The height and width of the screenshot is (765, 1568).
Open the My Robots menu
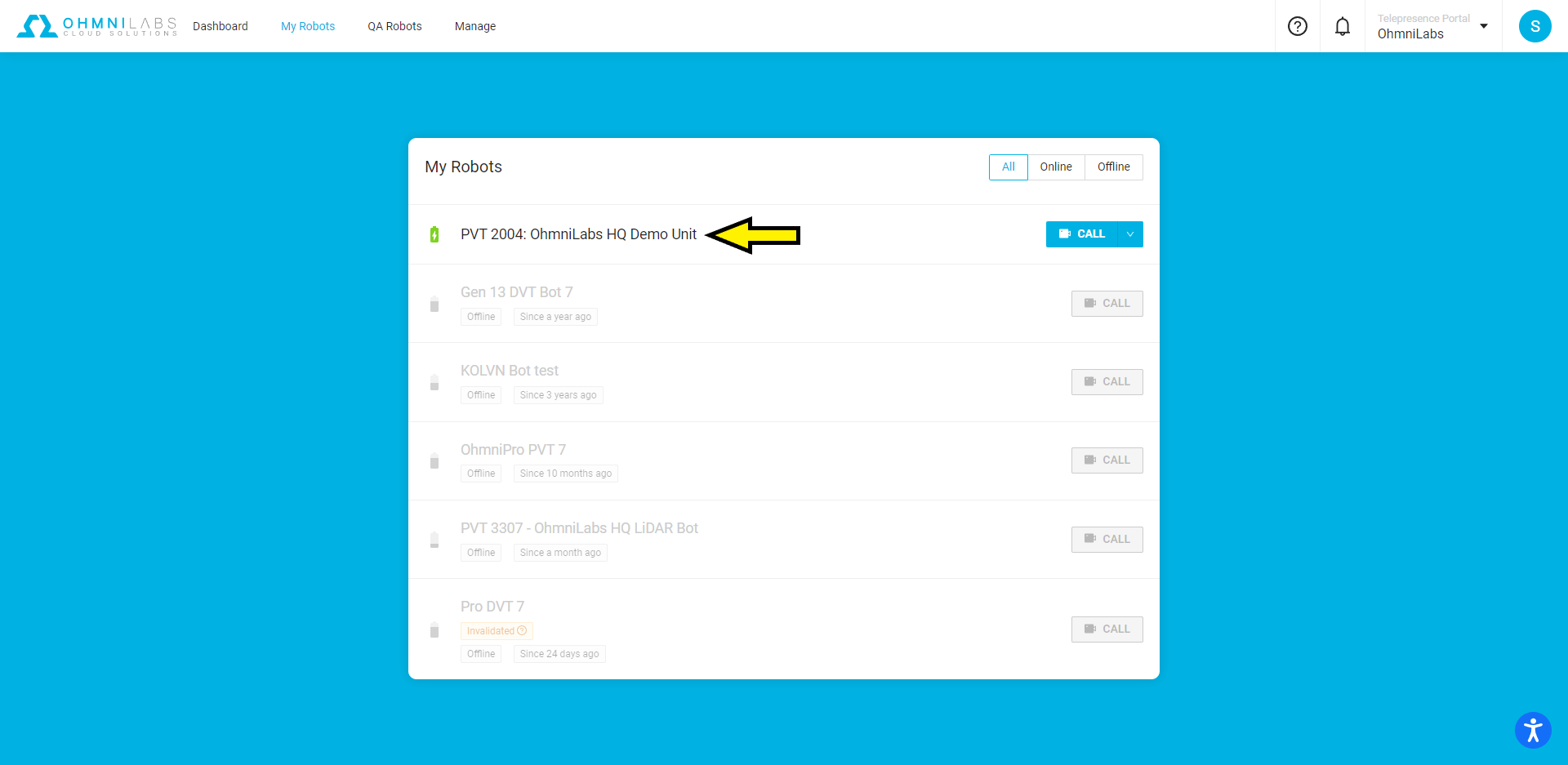coord(308,26)
